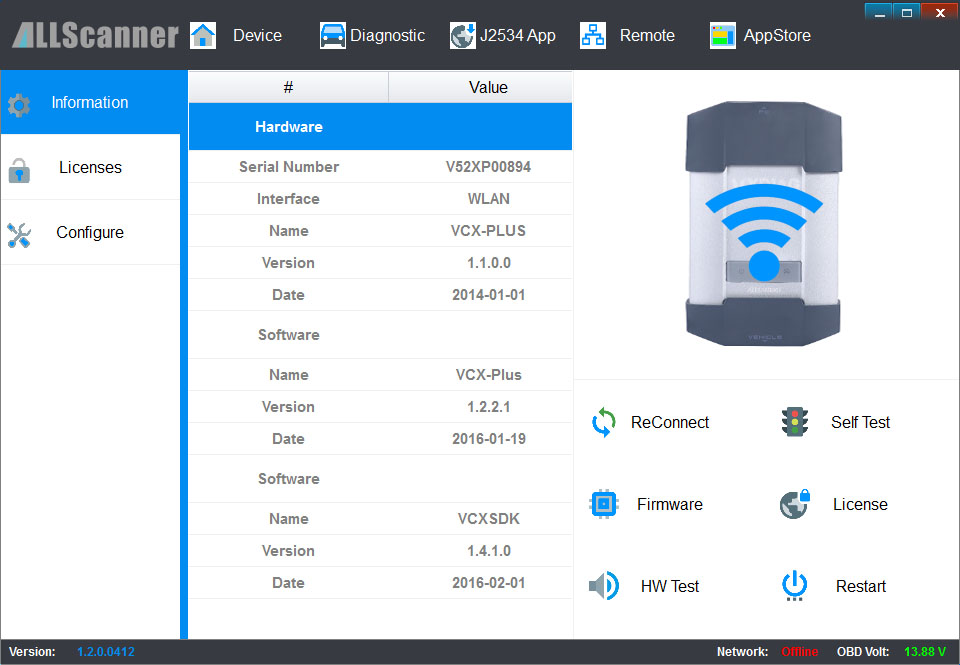This screenshot has height=665, width=960.
Task: Start the HW Test button
Action: click(670, 586)
